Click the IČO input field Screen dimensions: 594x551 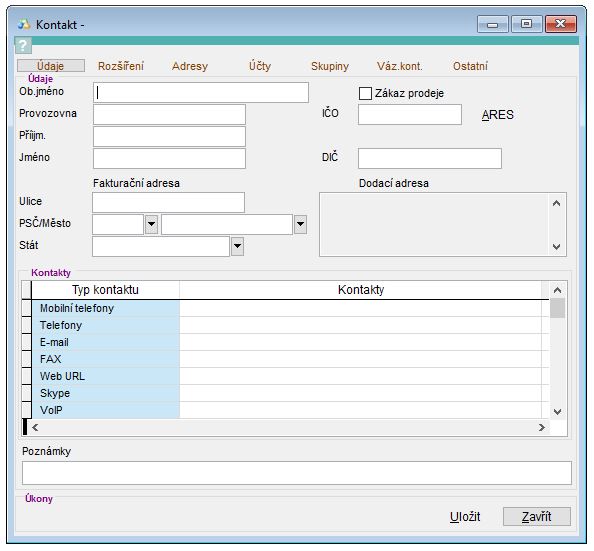click(410, 114)
